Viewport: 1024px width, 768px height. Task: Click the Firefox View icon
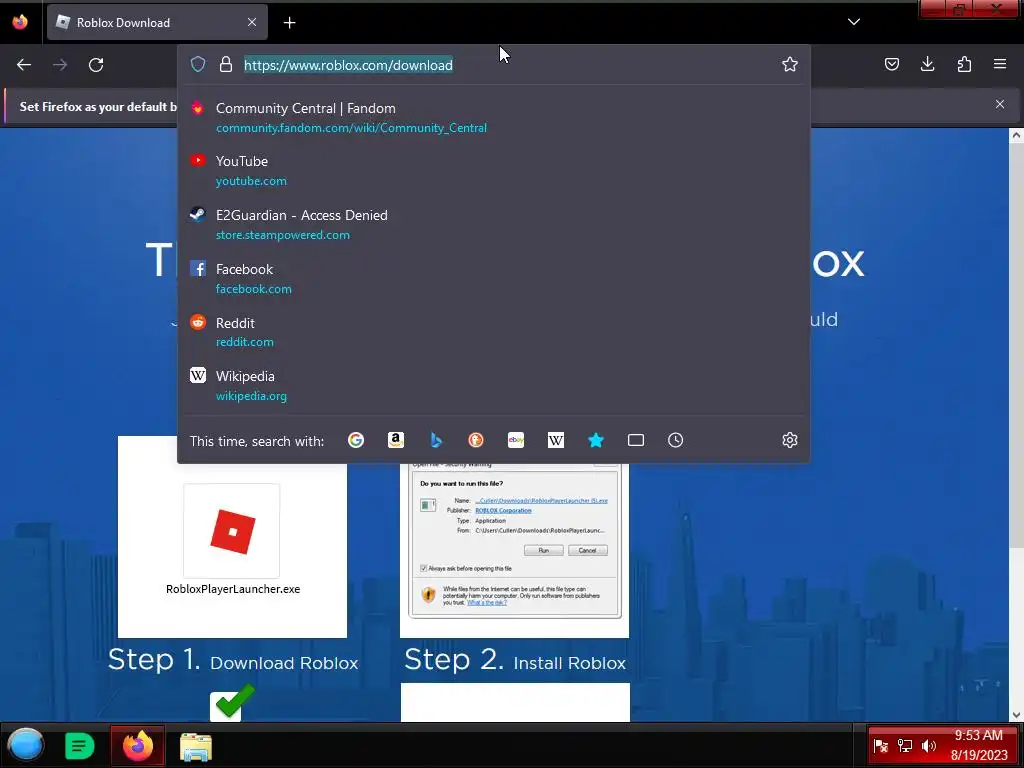pyautogui.click(x=20, y=22)
